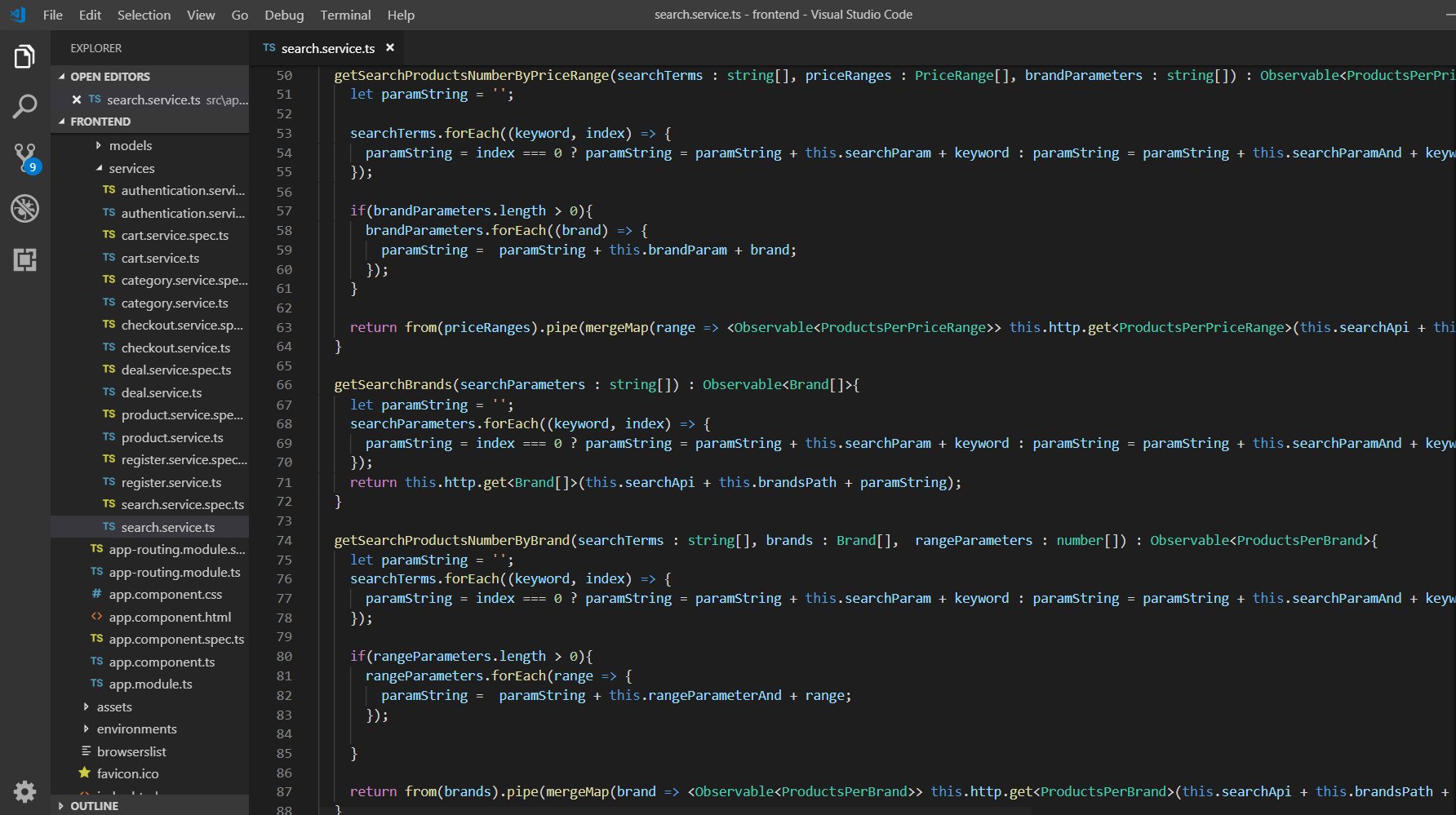Click the product.service.spe... file entry

[182, 414]
